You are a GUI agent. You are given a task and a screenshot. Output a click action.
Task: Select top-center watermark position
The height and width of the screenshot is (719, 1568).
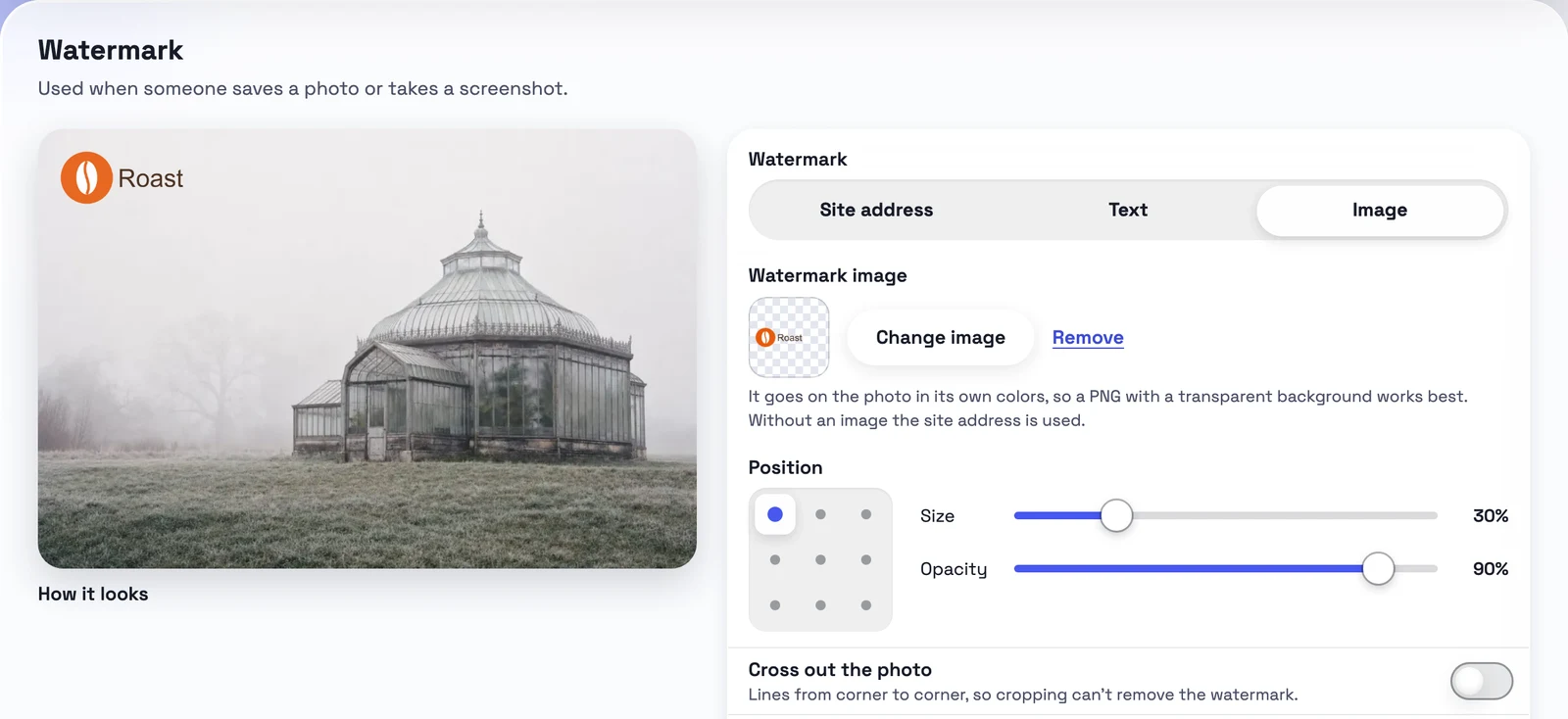coord(820,514)
